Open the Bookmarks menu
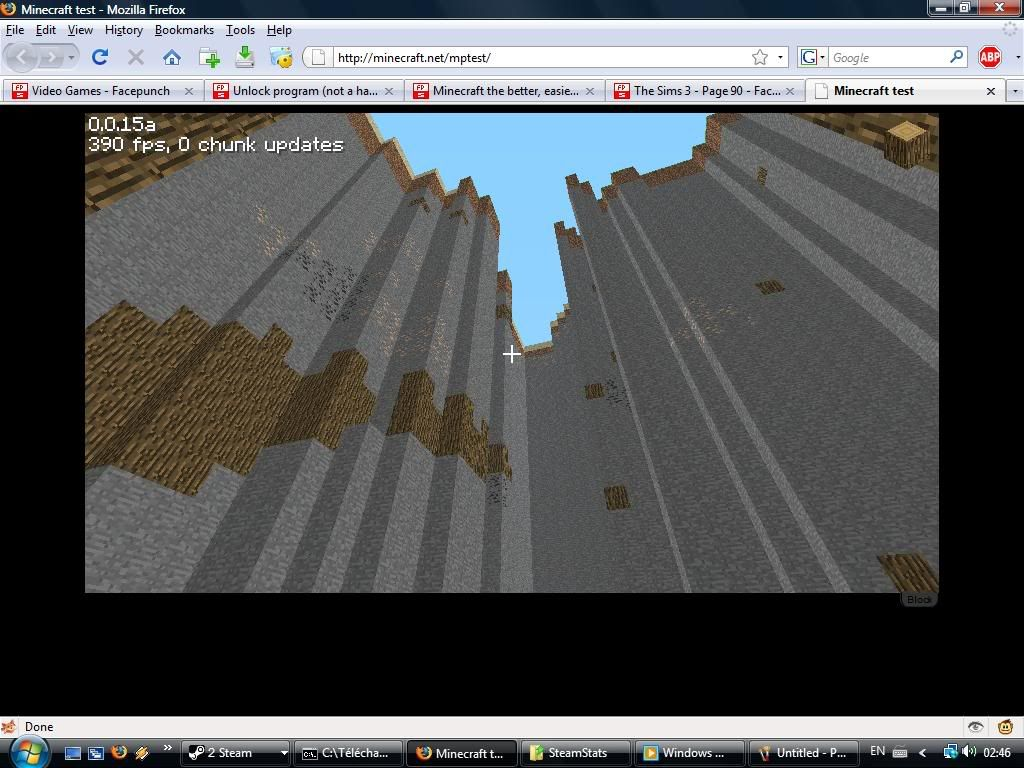1024x768 pixels. 184,30
